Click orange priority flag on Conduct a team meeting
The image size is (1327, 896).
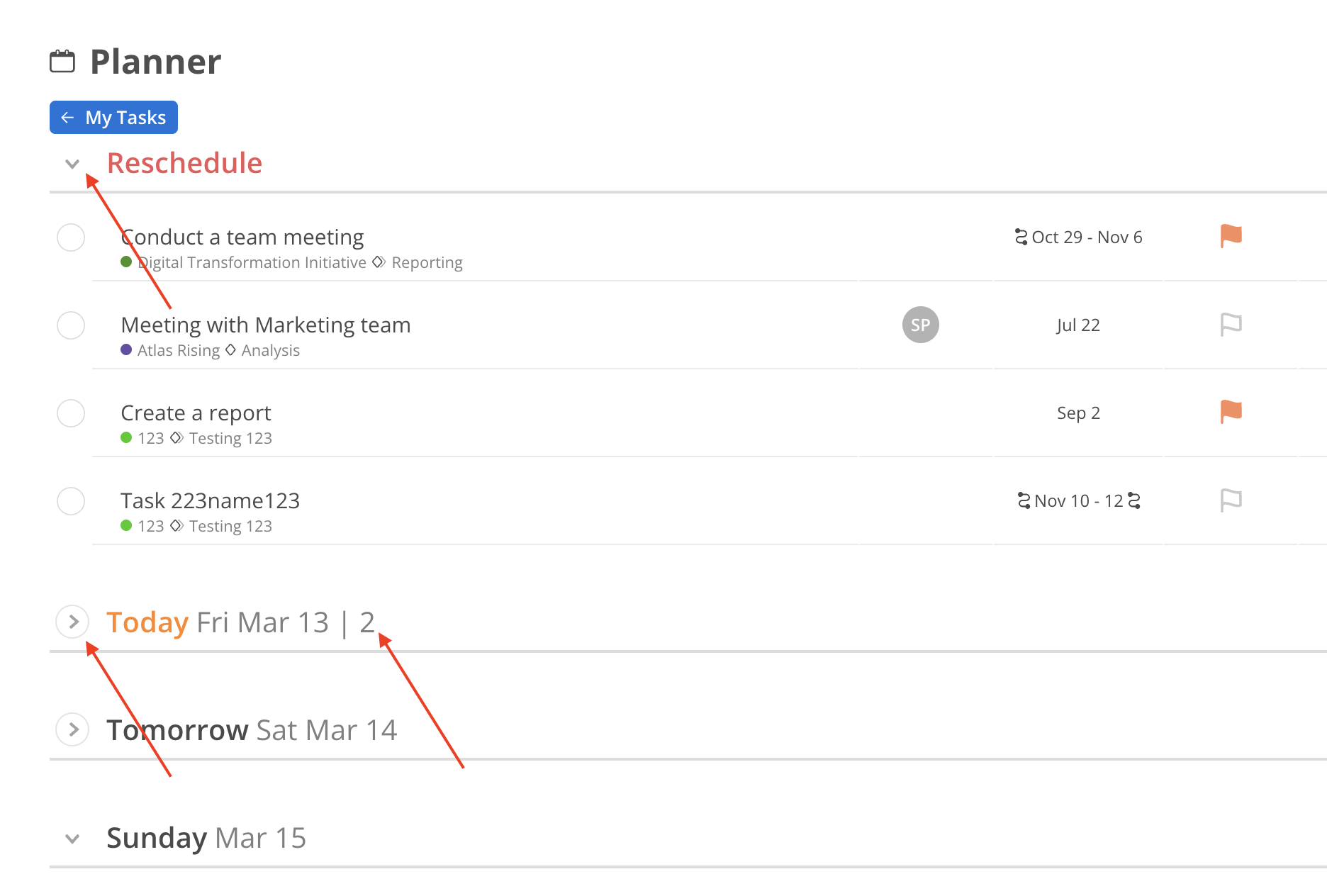coord(1231,236)
